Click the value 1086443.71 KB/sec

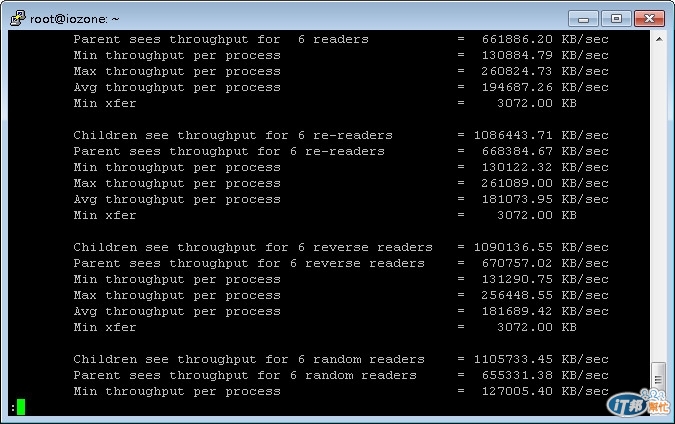click(541, 135)
